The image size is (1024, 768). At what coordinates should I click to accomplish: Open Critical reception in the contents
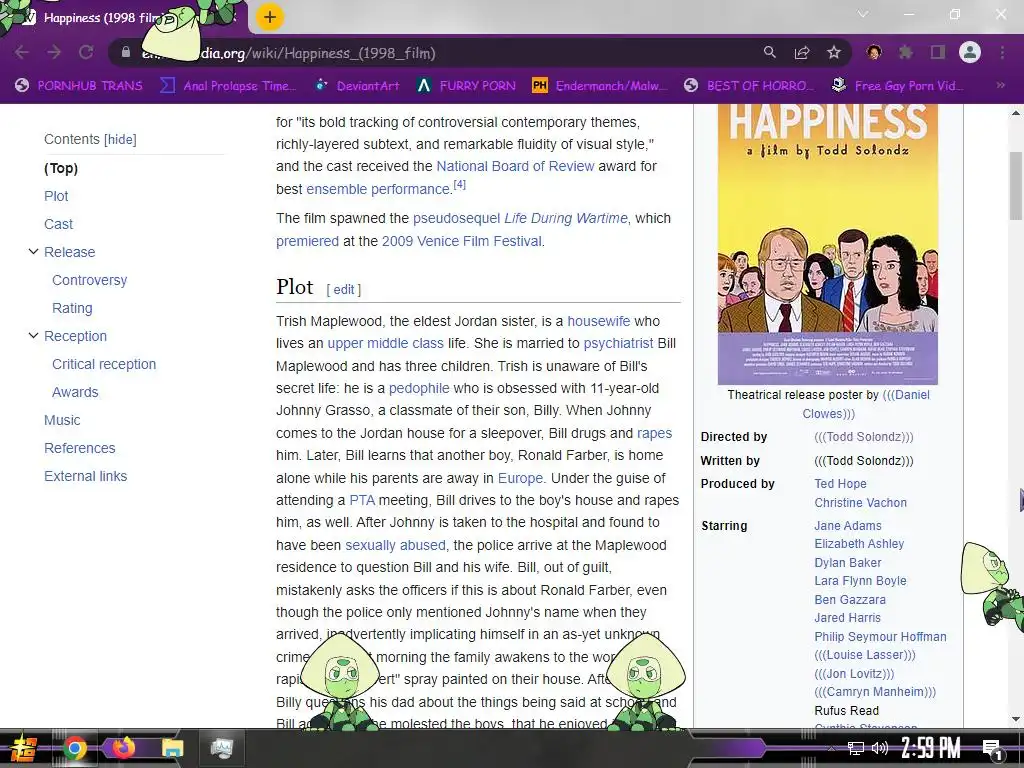click(104, 364)
